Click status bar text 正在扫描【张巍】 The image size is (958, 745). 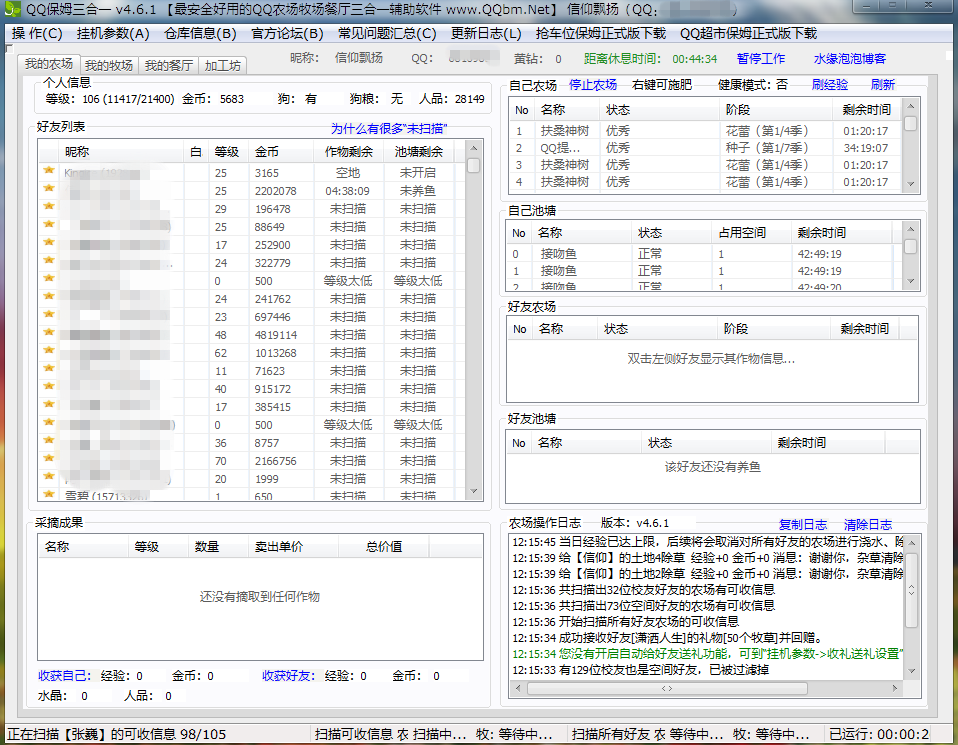(116, 734)
